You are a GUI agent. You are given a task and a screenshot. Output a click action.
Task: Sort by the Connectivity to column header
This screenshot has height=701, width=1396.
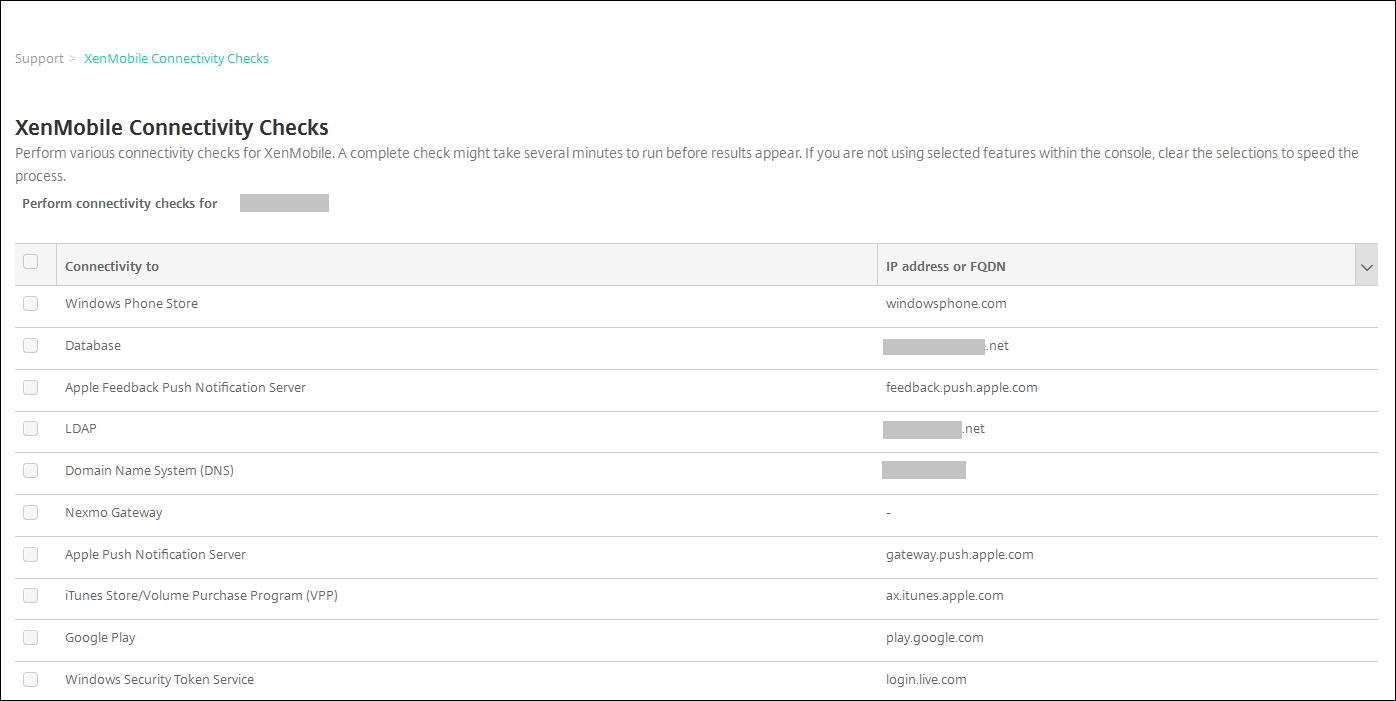pos(112,267)
